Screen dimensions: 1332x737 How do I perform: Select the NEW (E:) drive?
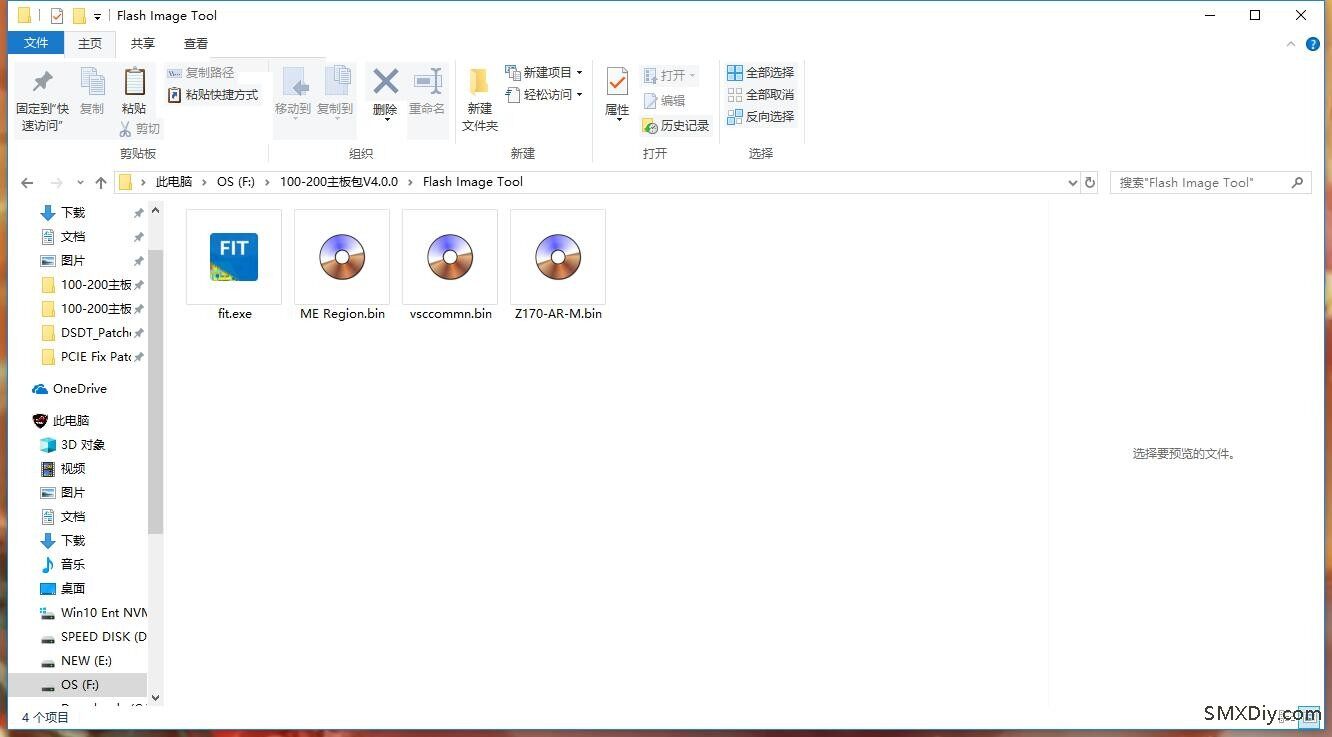85,660
